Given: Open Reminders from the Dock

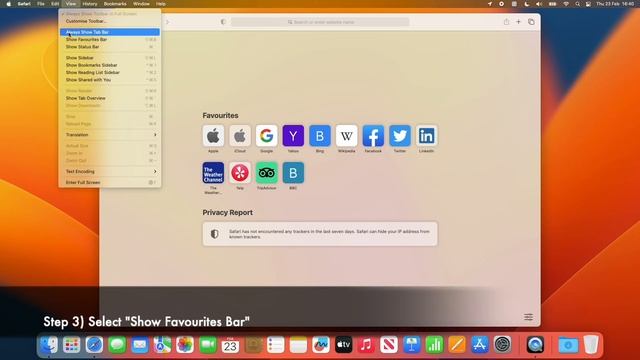Looking at the screenshot, I should coord(276,345).
